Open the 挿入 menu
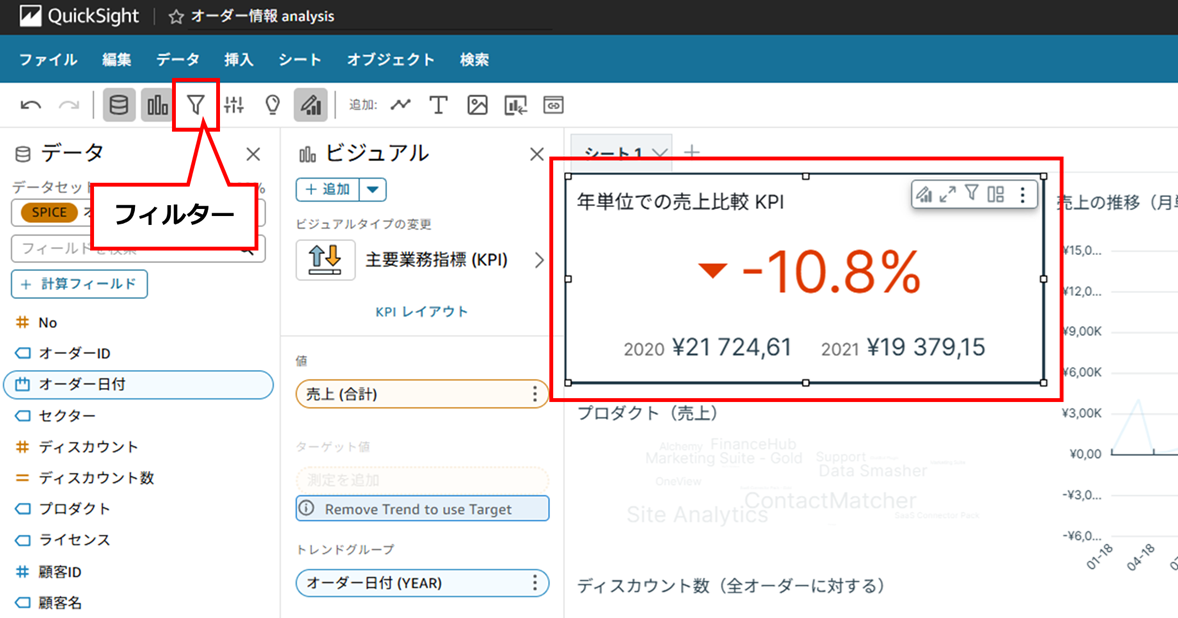Image resolution: width=1178 pixels, height=618 pixels. 239,59
